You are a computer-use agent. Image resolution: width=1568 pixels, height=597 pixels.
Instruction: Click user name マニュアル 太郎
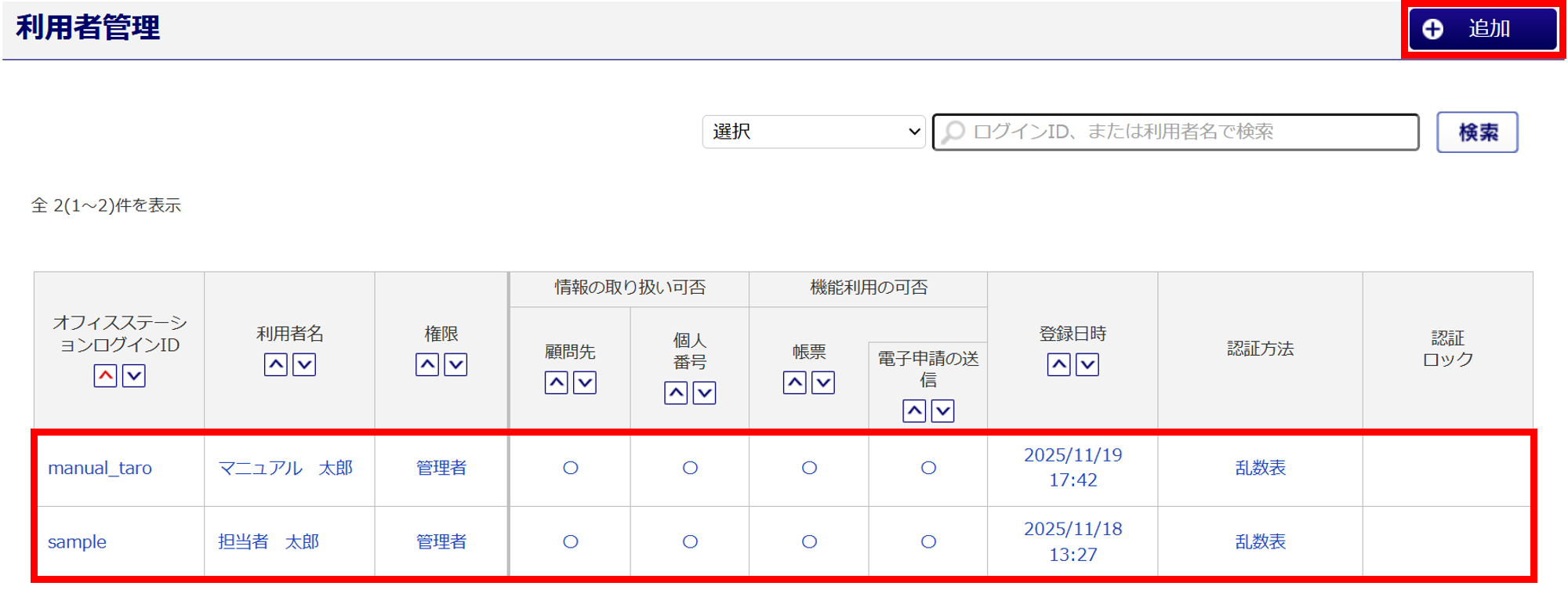click(285, 468)
